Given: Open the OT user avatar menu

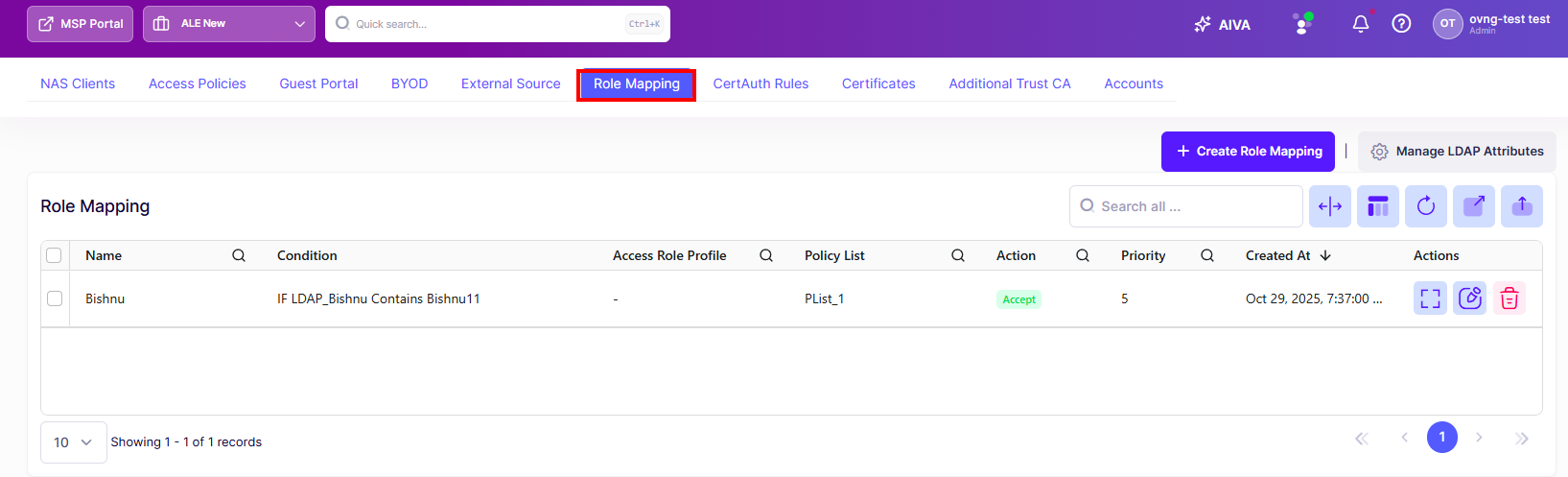Looking at the screenshot, I should coord(1447,24).
